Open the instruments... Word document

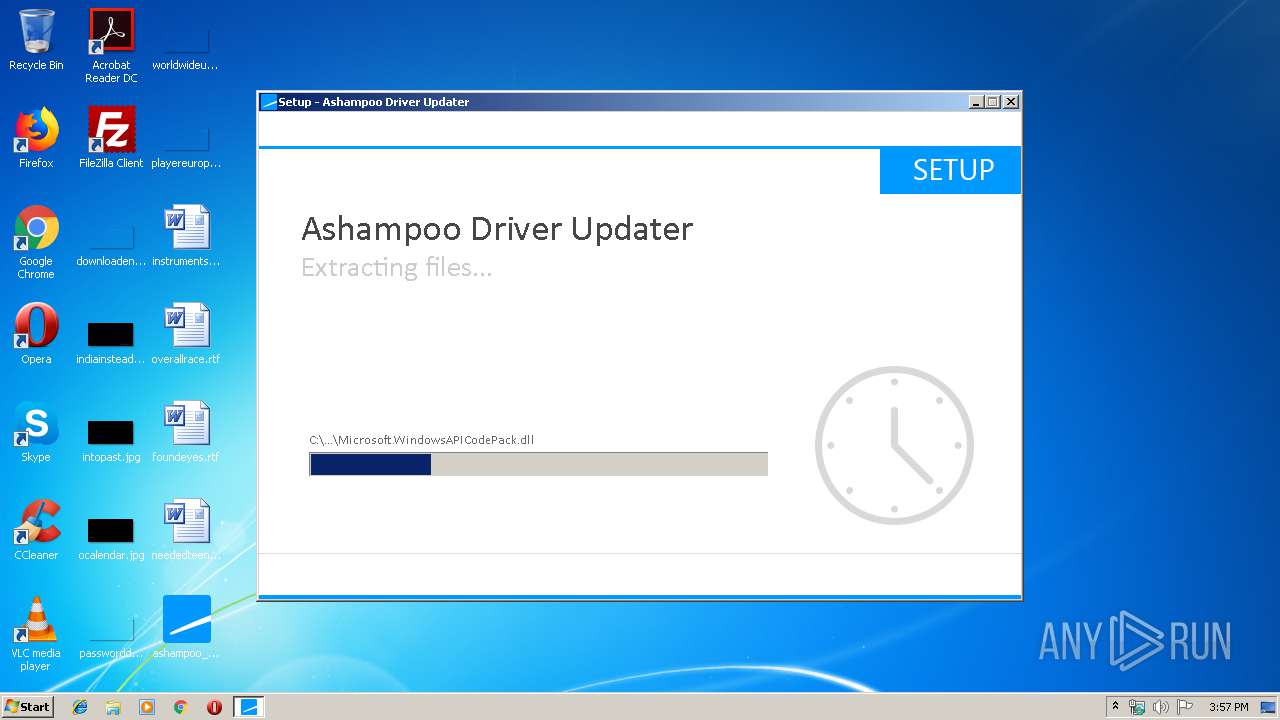coord(186,236)
